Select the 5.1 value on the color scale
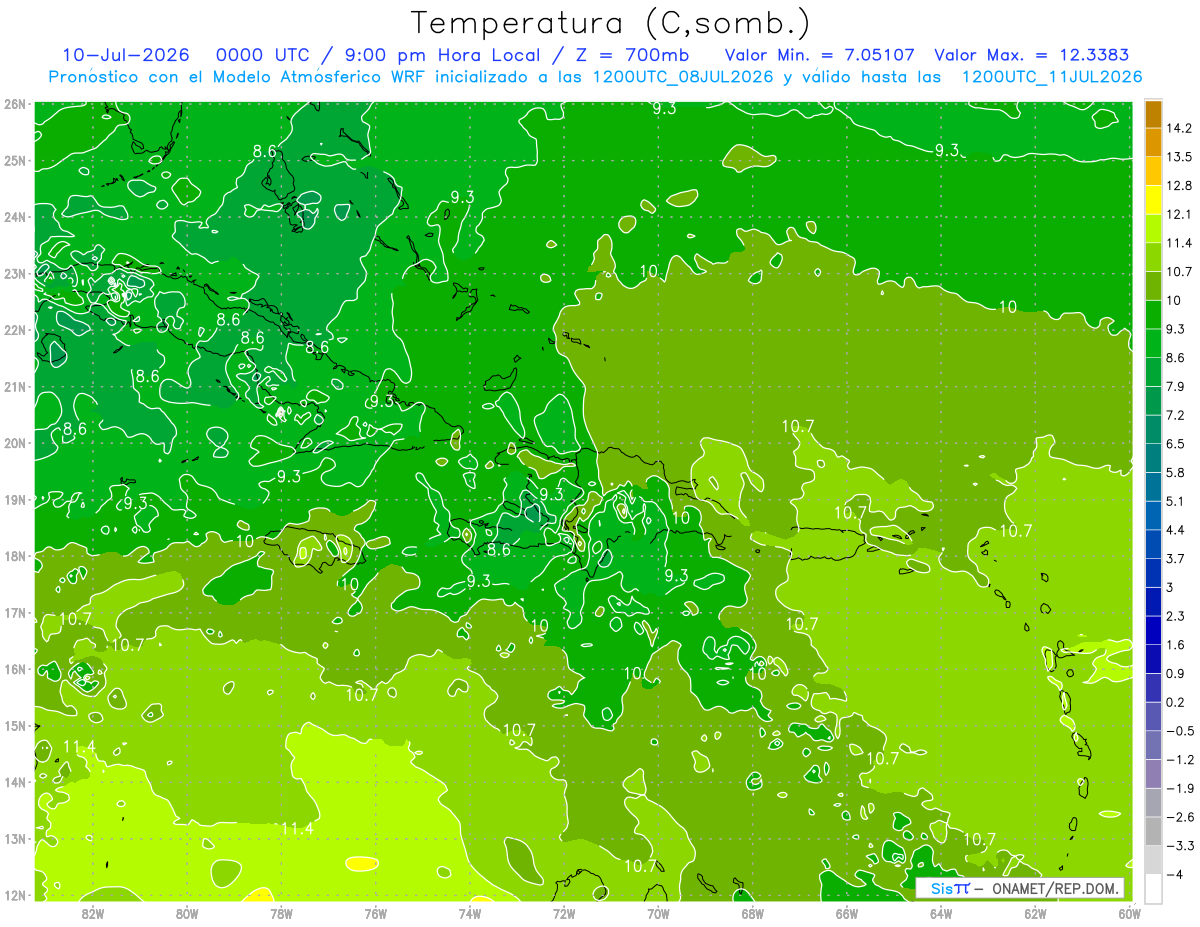The image size is (1200, 927). [1175, 501]
